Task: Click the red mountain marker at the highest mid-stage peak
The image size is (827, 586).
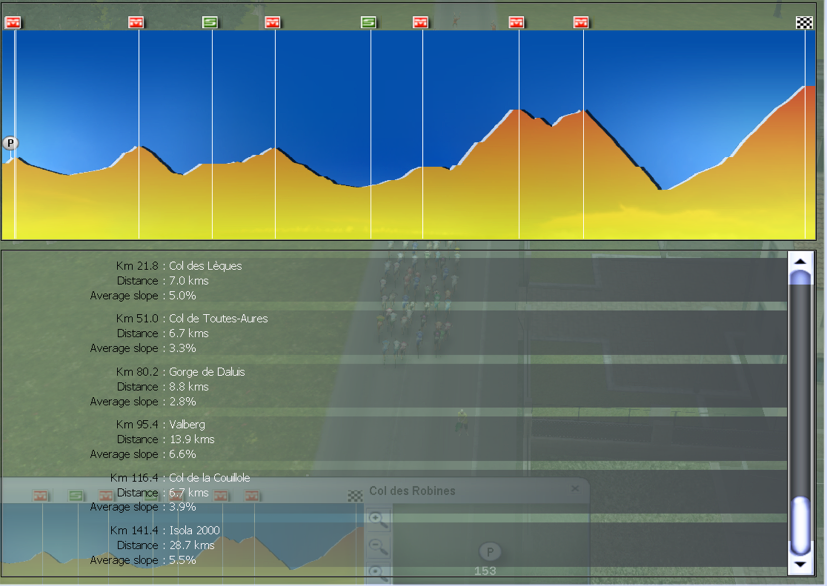Action: (516, 22)
